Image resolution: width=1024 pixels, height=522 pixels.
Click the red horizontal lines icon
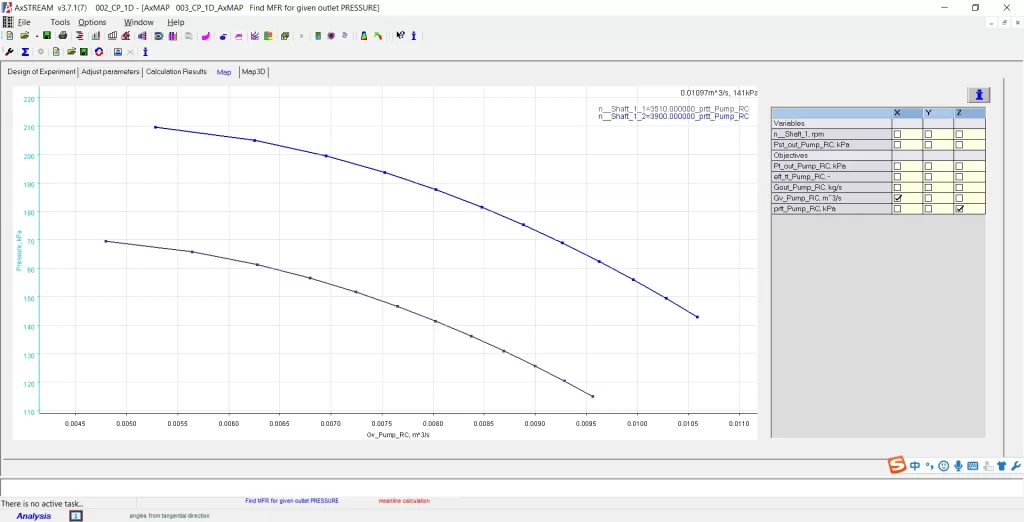click(80, 35)
